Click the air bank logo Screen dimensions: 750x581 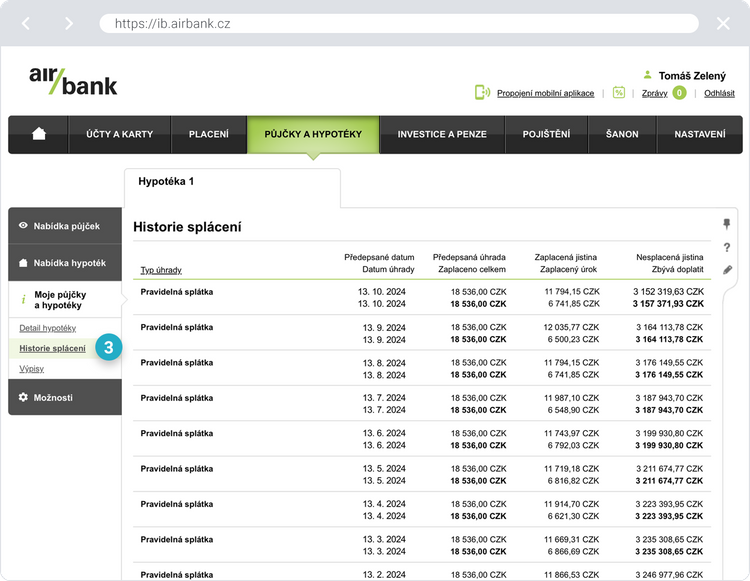click(x=73, y=79)
